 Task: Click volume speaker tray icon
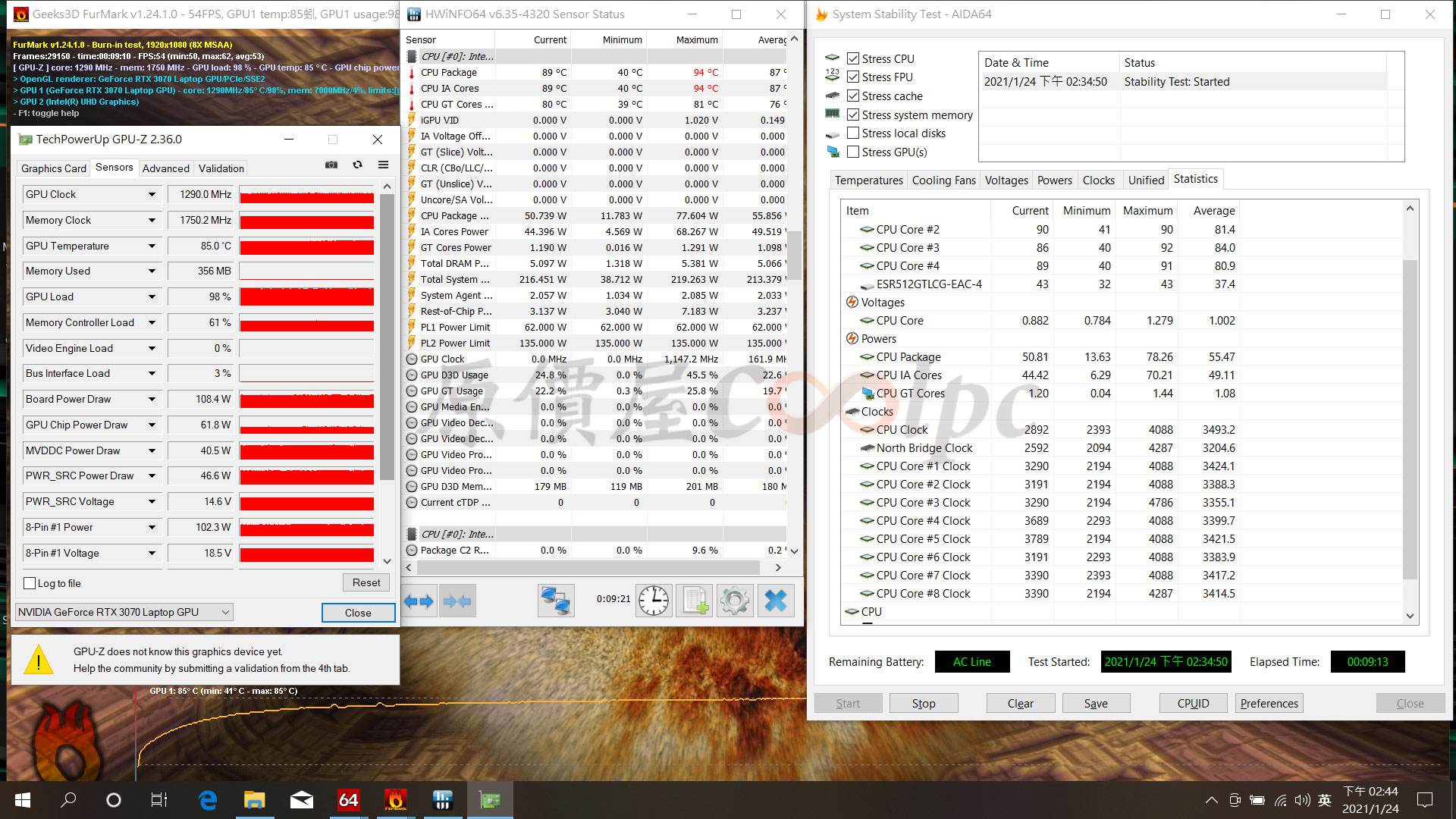1303,800
